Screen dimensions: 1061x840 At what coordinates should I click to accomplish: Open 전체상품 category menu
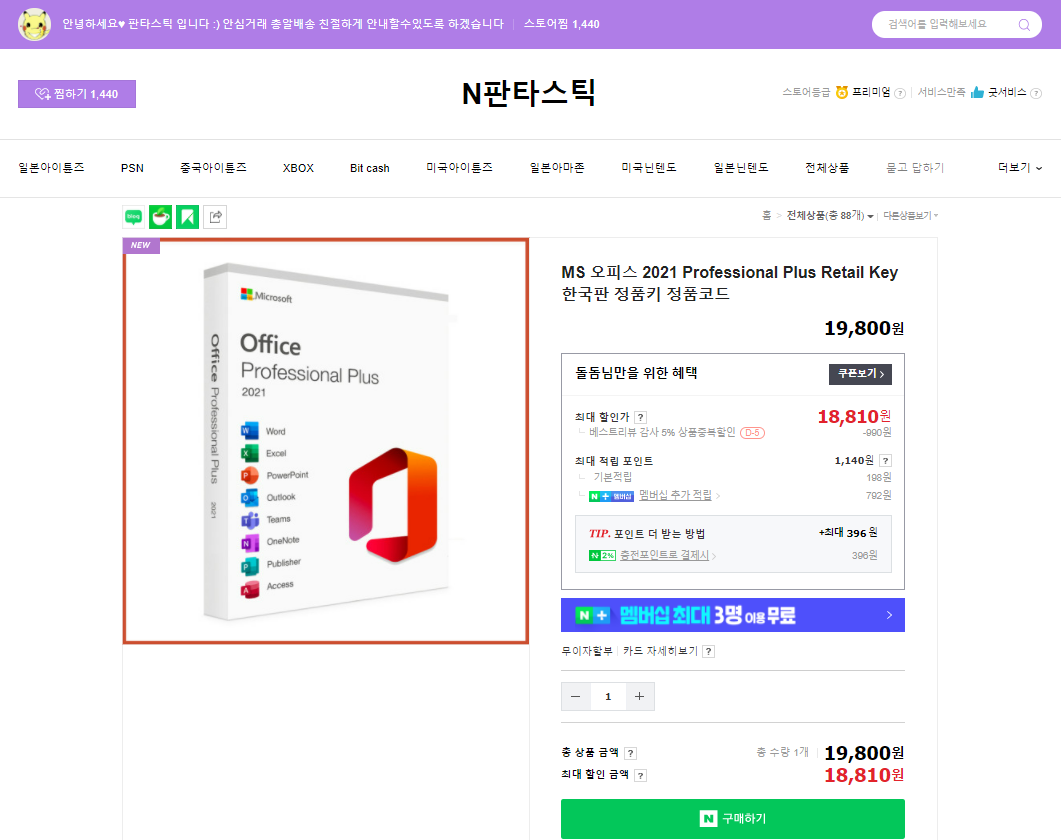coord(827,168)
